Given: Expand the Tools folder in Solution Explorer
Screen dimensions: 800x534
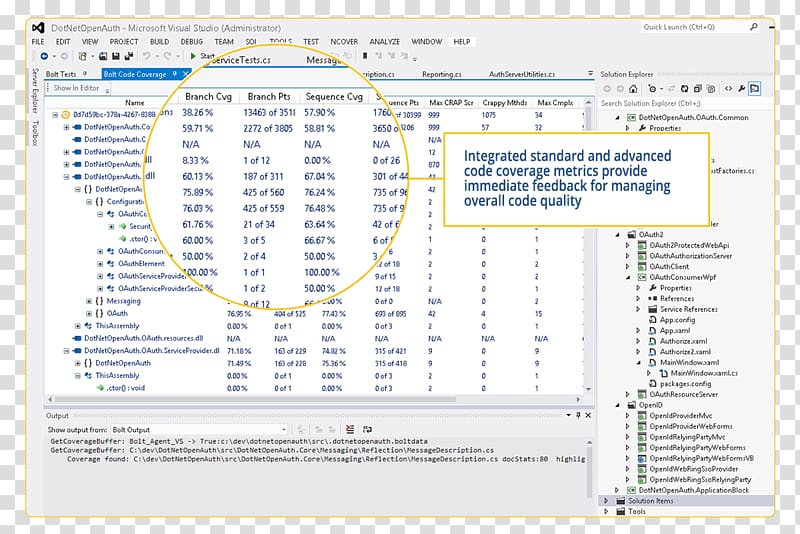Looking at the screenshot, I should pos(606,512).
